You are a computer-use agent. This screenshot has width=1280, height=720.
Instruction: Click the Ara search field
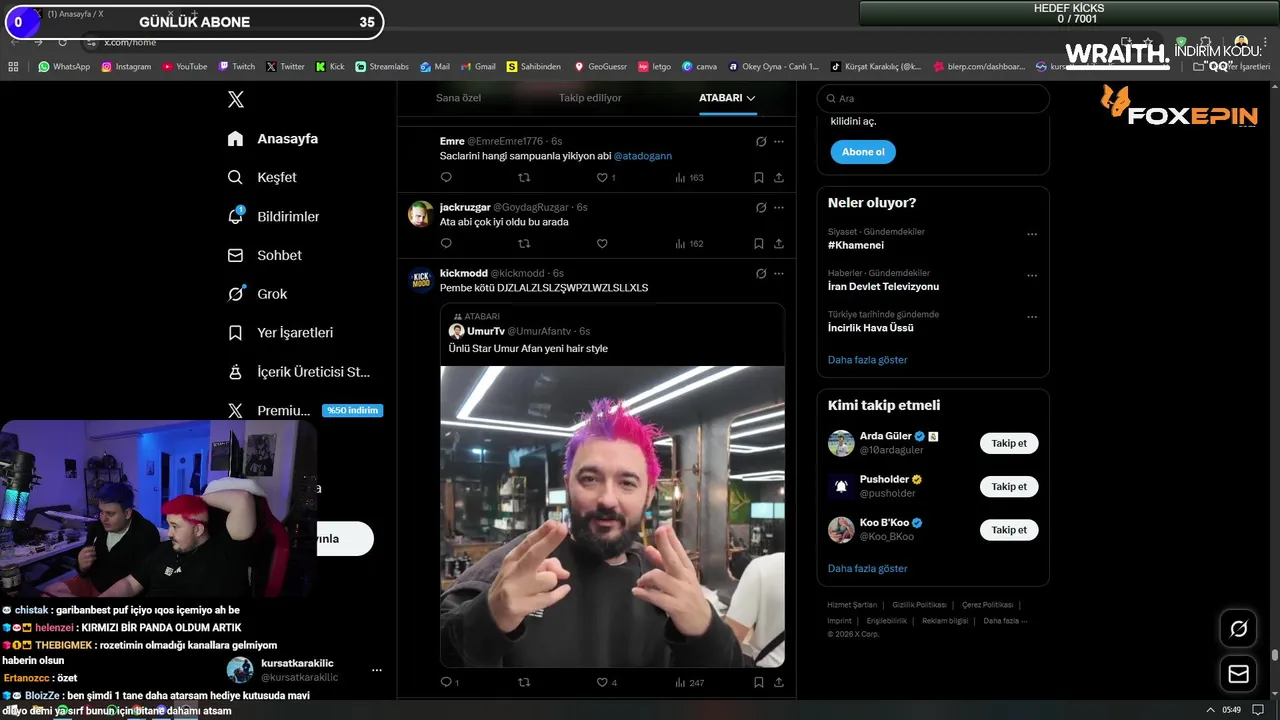tap(933, 99)
